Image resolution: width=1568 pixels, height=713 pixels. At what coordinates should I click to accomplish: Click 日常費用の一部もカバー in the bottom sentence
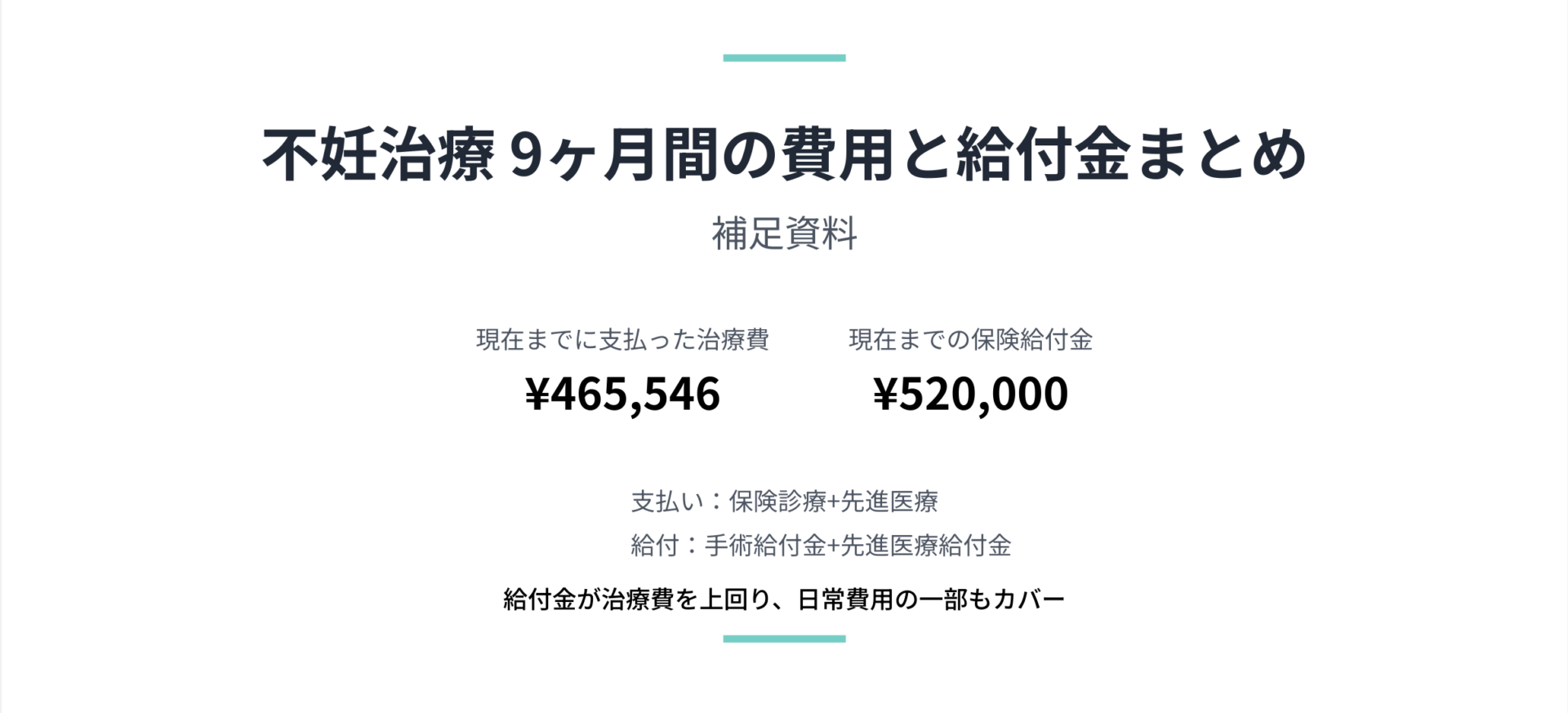click(931, 600)
